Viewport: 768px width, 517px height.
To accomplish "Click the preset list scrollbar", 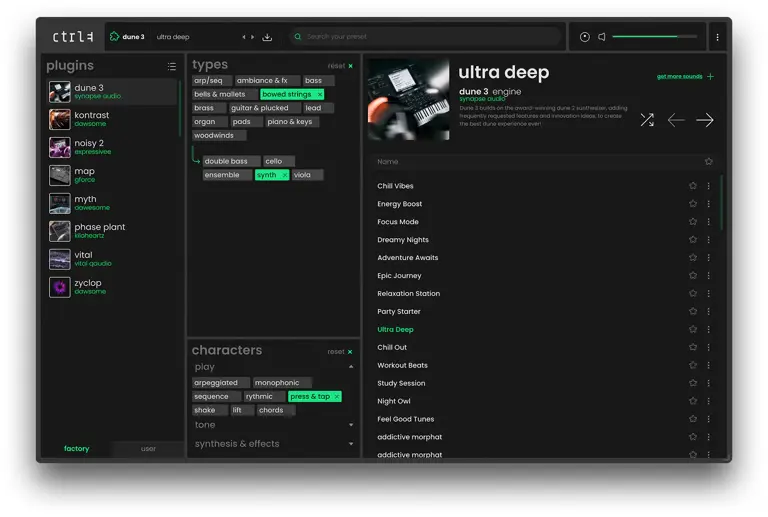I will [721, 202].
